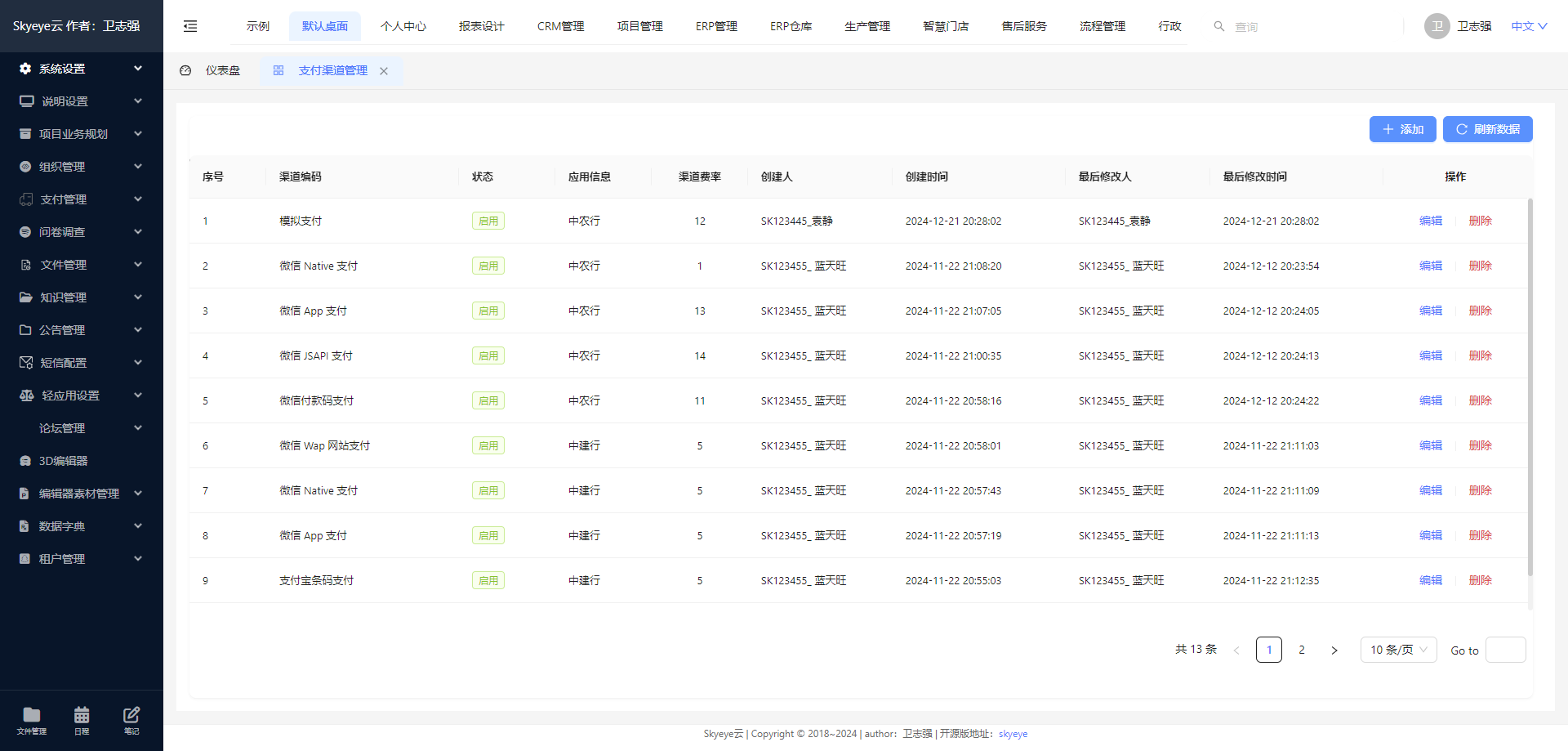This screenshot has height=751, width=1568.
Task: Open the 中文 language dropdown
Action: tap(1526, 25)
